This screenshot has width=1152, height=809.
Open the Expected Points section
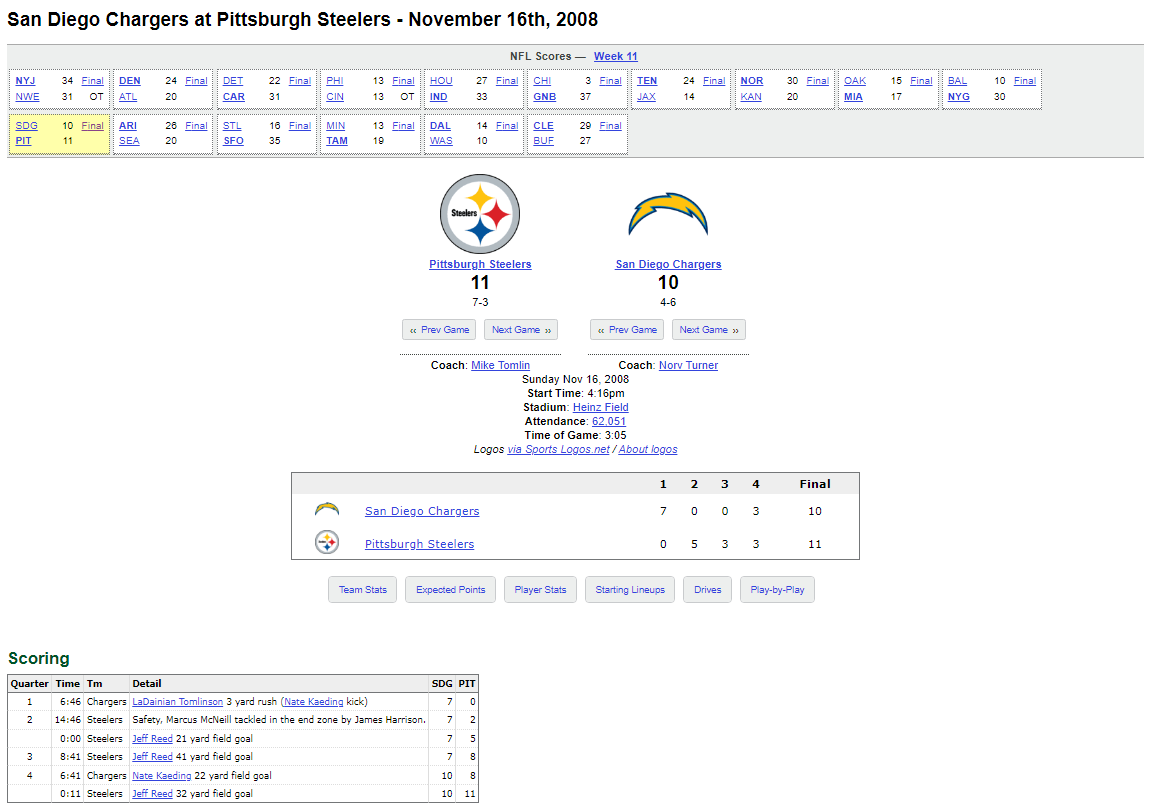point(450,589)
